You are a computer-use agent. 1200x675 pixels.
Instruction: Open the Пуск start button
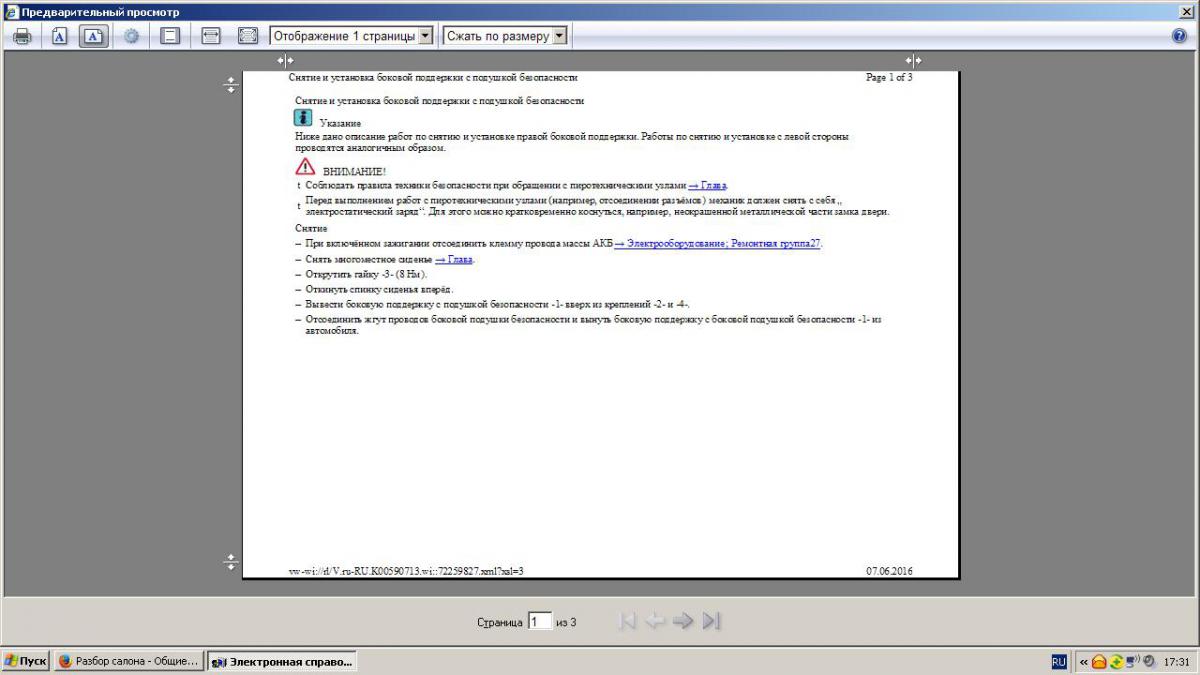tap(26, 661)
